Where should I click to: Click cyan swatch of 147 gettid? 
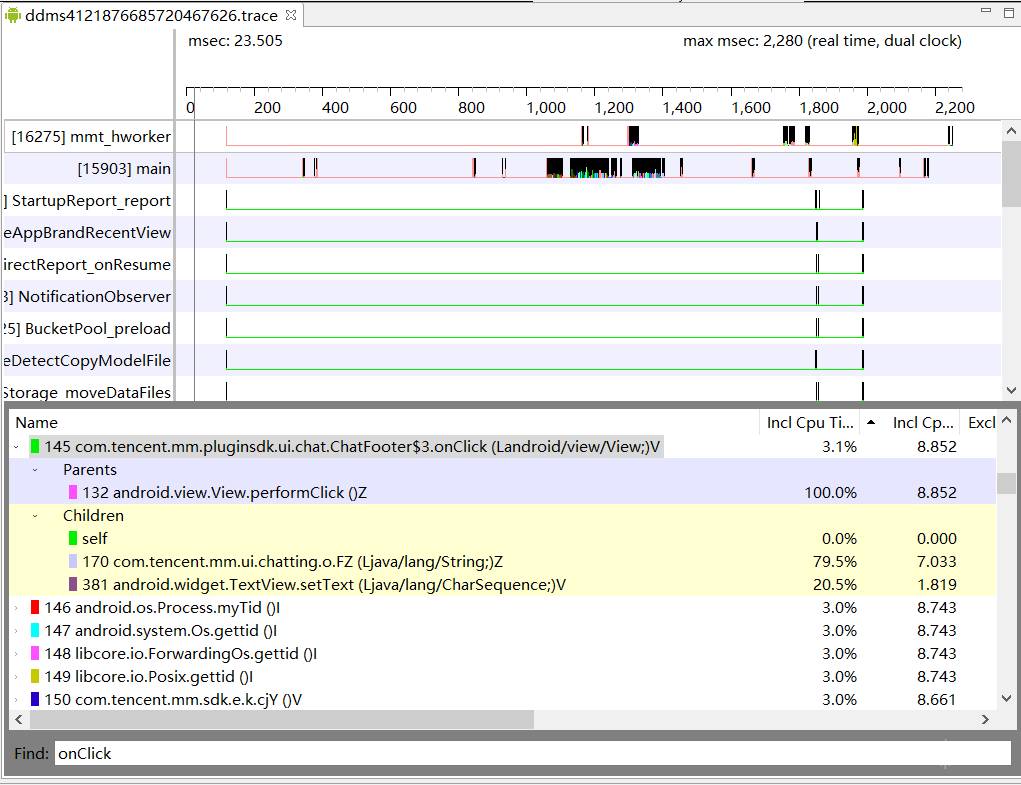click(35, 631)
